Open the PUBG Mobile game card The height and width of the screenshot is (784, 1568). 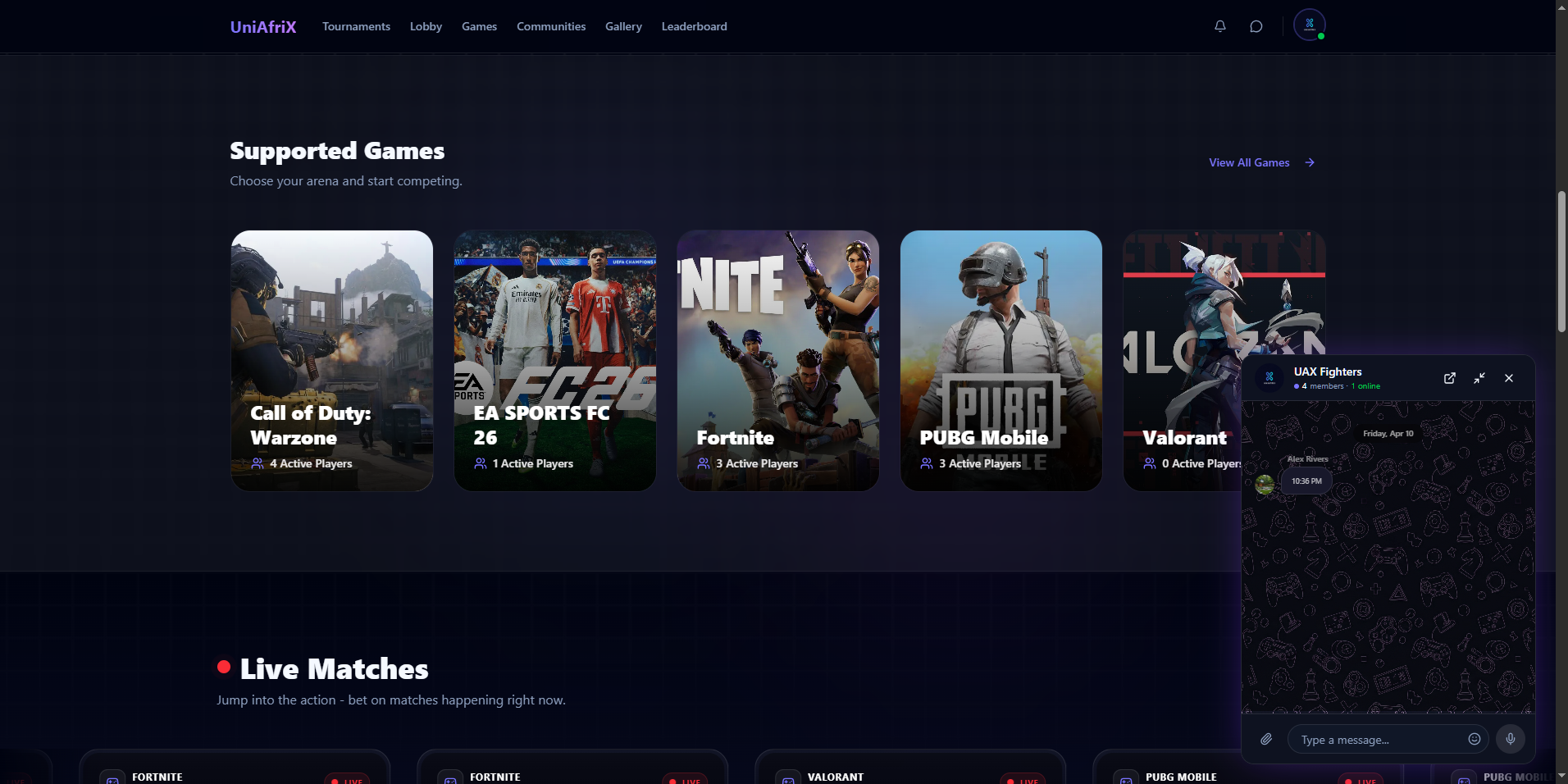point(1001,361)
